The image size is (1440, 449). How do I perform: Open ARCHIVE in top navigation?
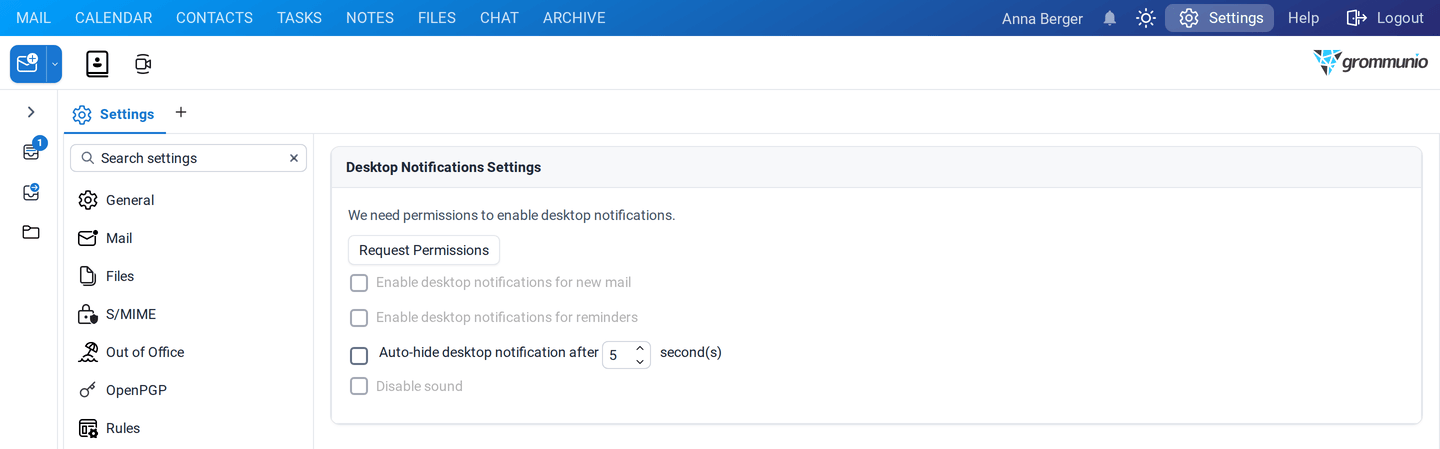[574, 18]
